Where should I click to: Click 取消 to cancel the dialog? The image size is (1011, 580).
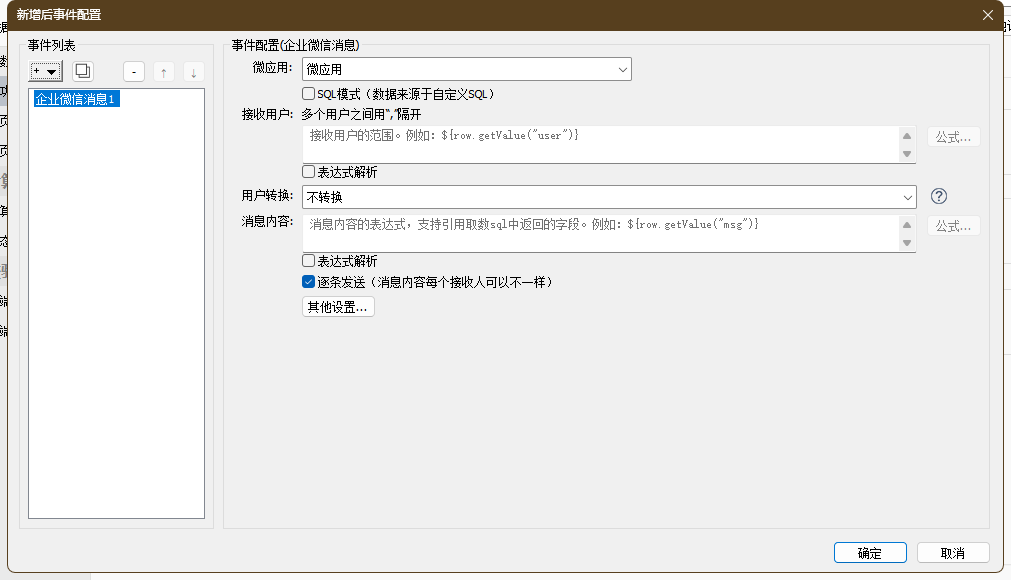[x=952, y=553]
